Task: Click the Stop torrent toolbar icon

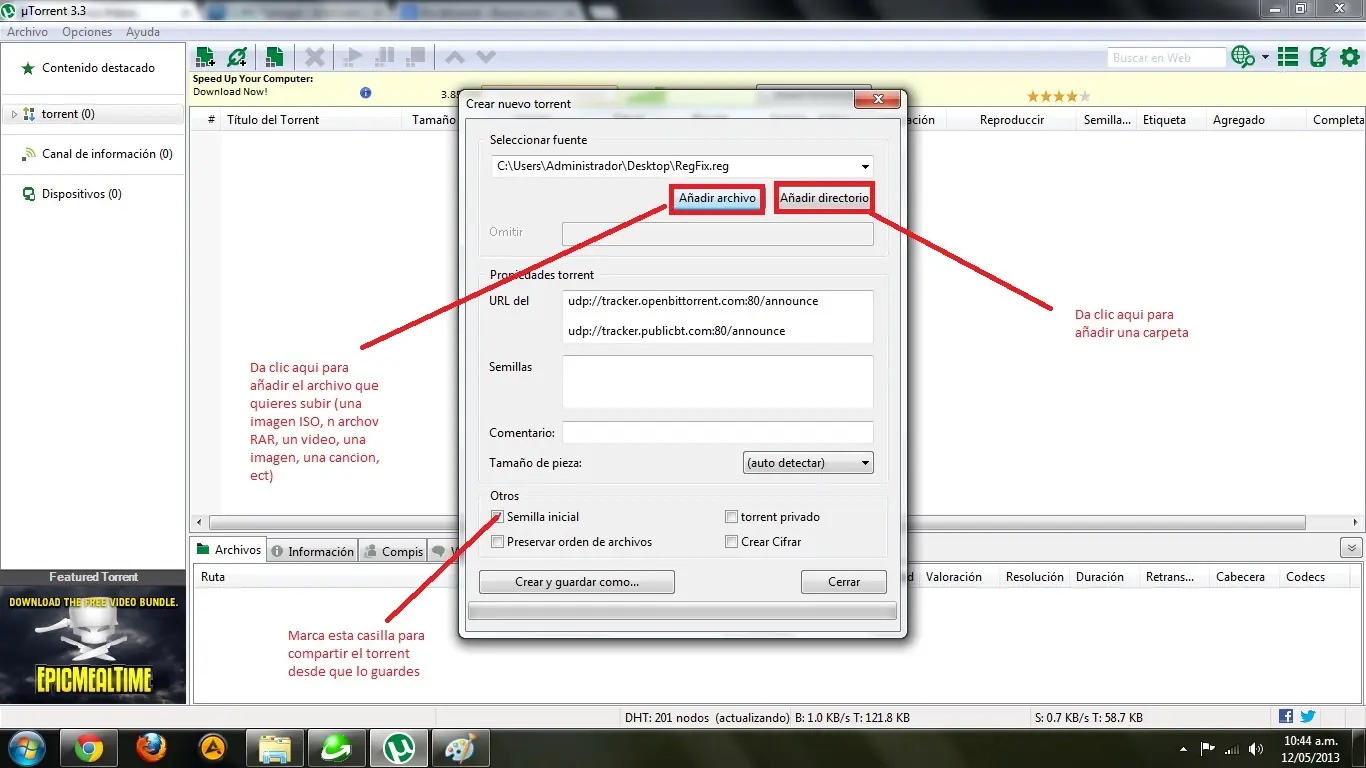Action: (417, 57)
